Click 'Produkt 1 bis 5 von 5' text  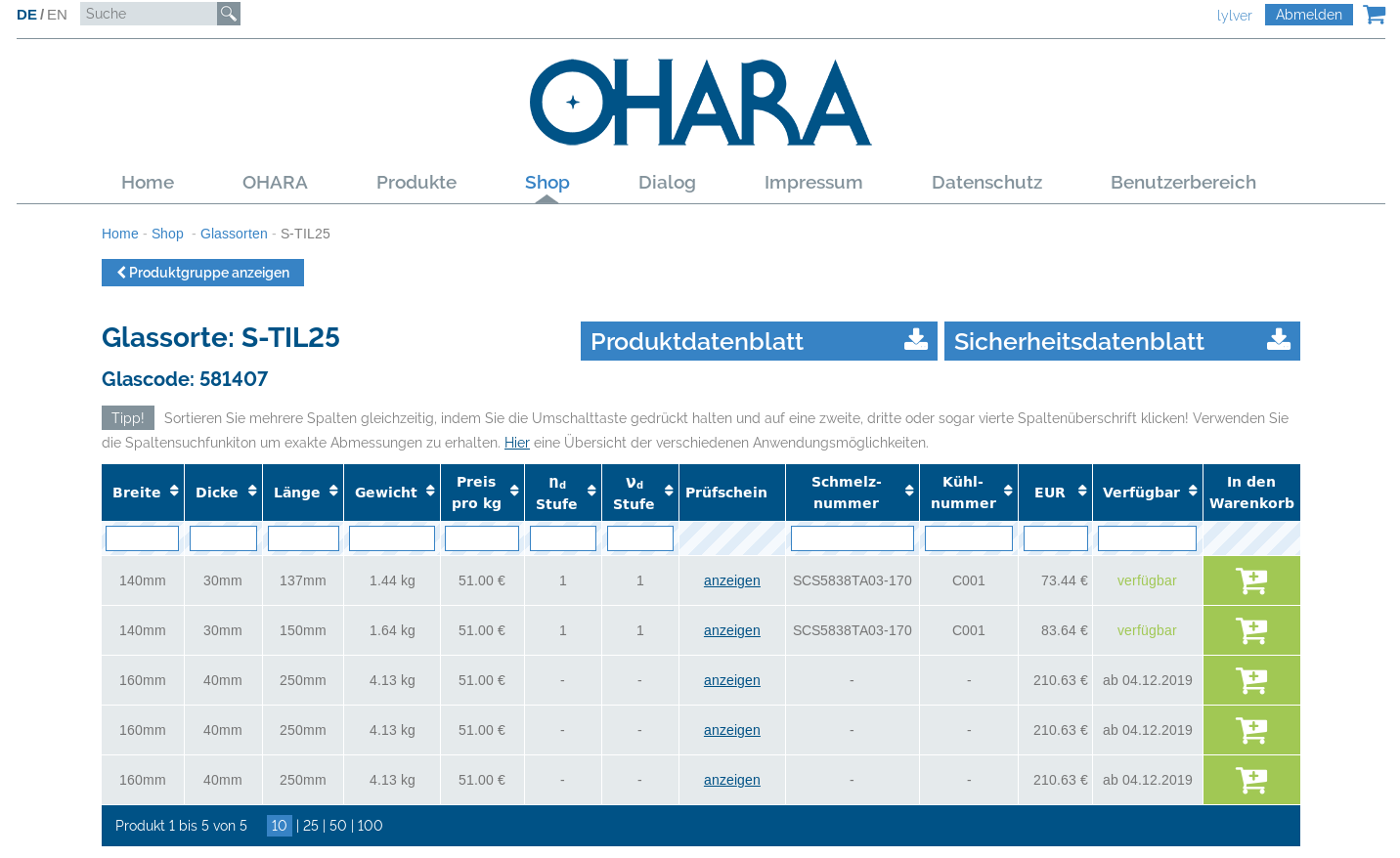[181, 826]
